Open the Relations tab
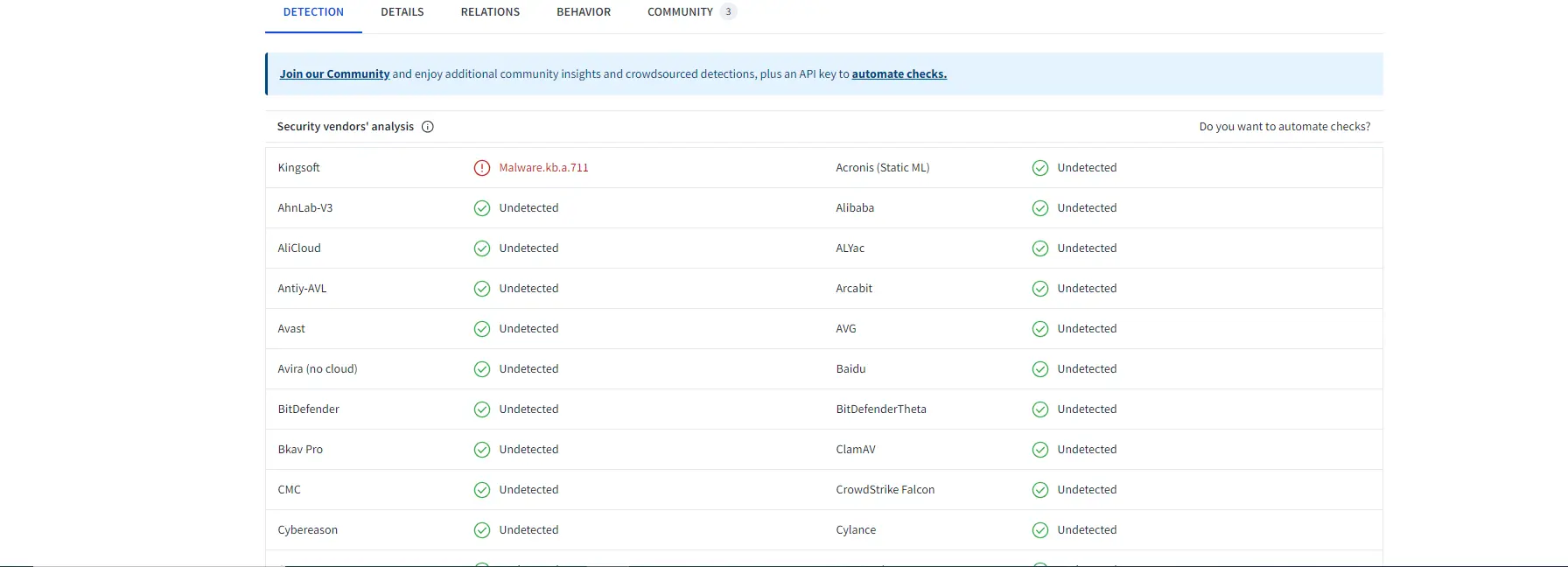This screenshot has height=567, width=1568. click(490, 12)
